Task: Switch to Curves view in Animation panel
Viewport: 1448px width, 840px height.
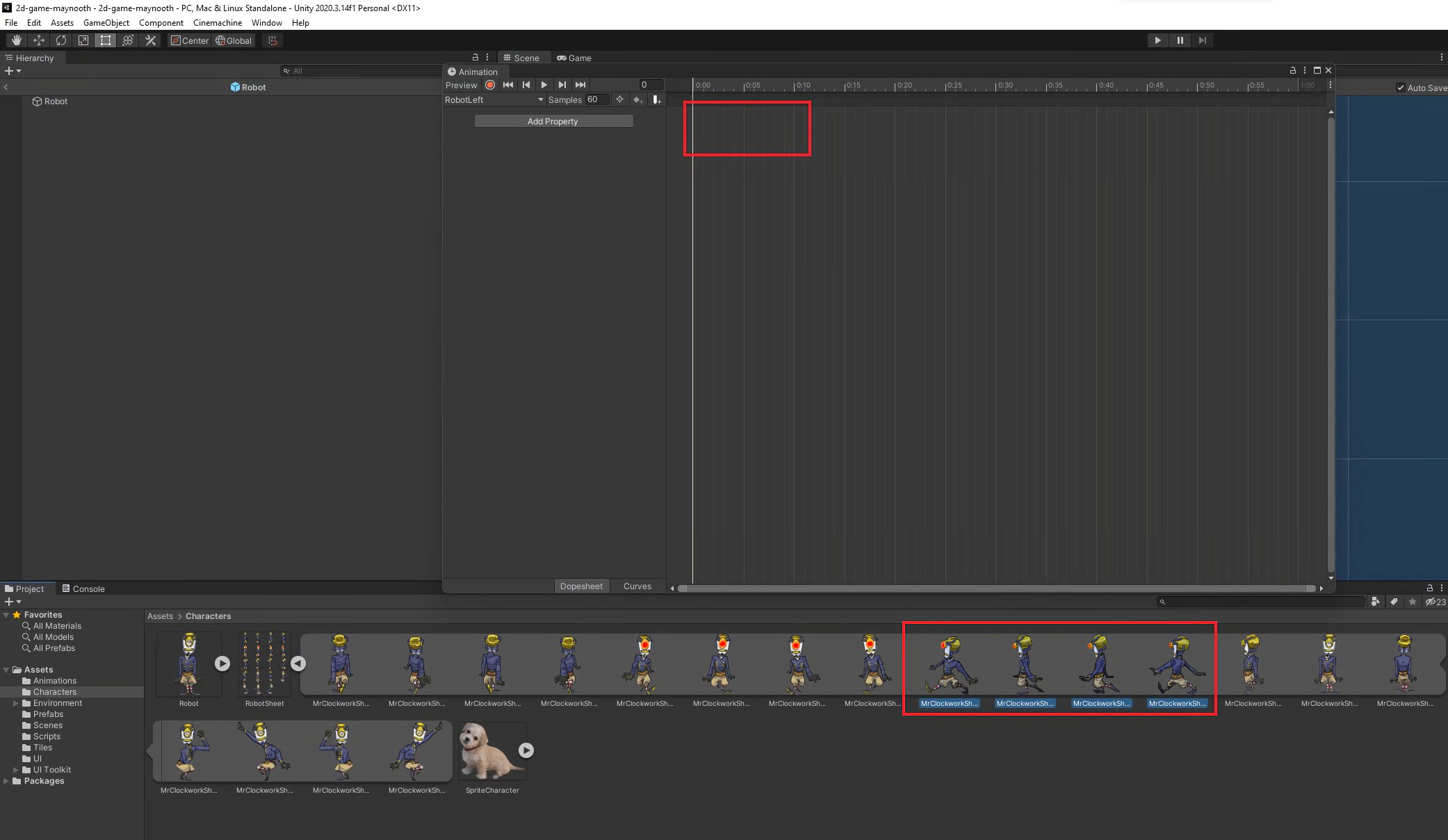Action: coord(637,586)
